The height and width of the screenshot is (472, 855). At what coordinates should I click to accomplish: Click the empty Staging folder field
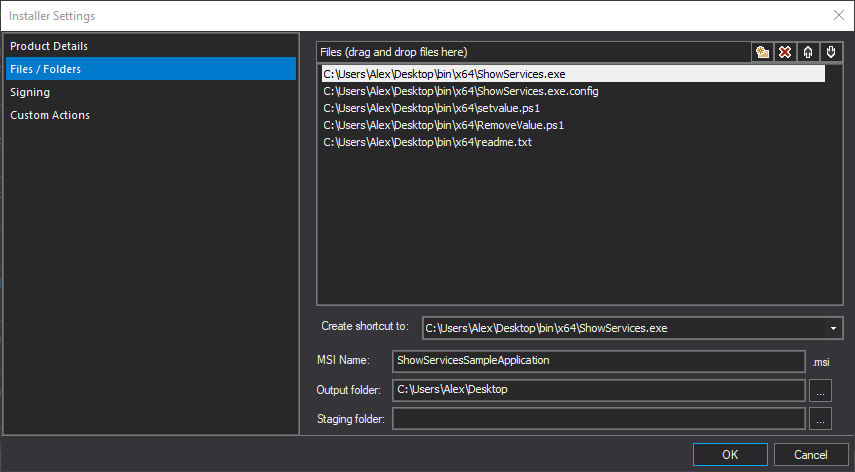598,419
